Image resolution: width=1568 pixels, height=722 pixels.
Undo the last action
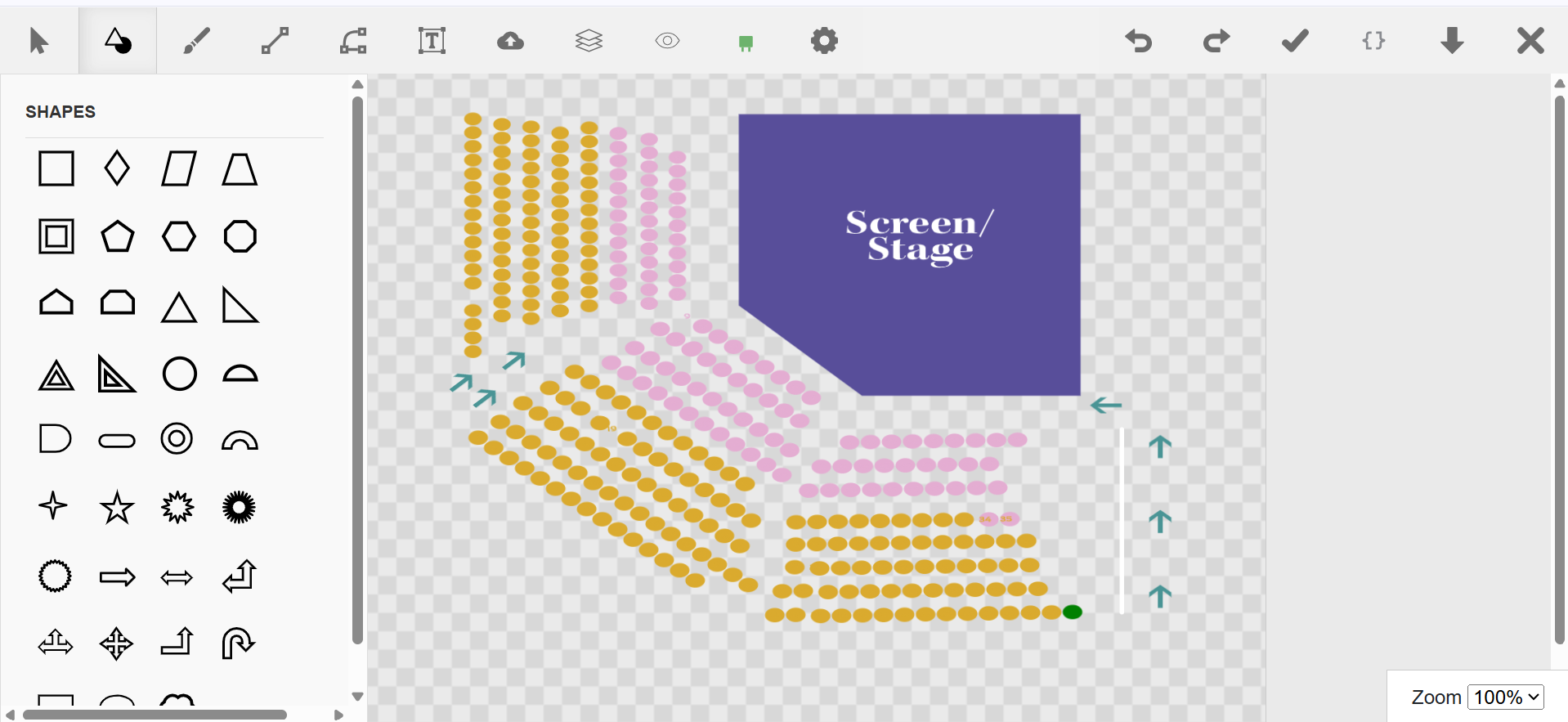point(1138,41)
